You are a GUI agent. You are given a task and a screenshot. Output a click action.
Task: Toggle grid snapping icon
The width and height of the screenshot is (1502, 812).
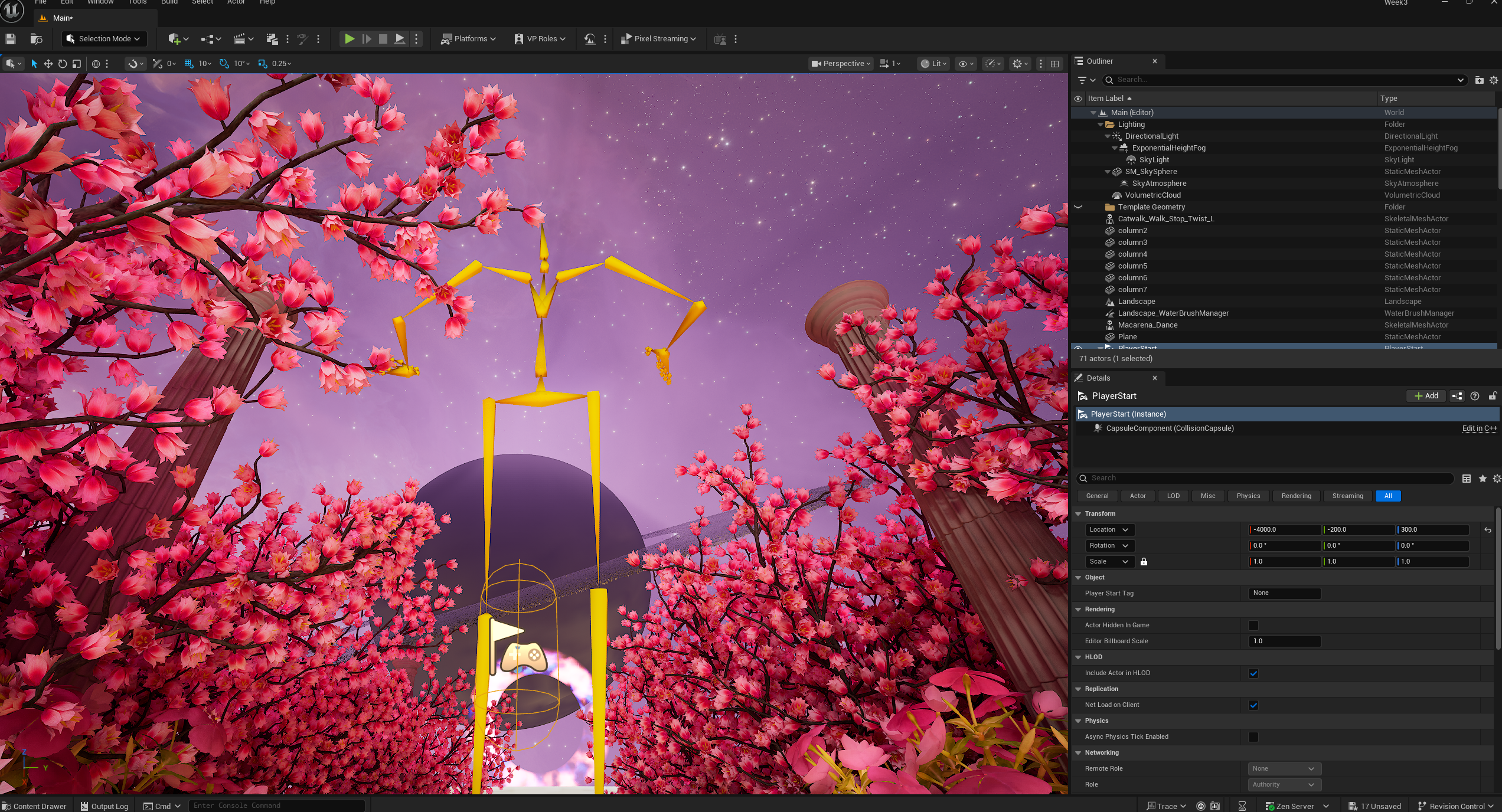188,64
